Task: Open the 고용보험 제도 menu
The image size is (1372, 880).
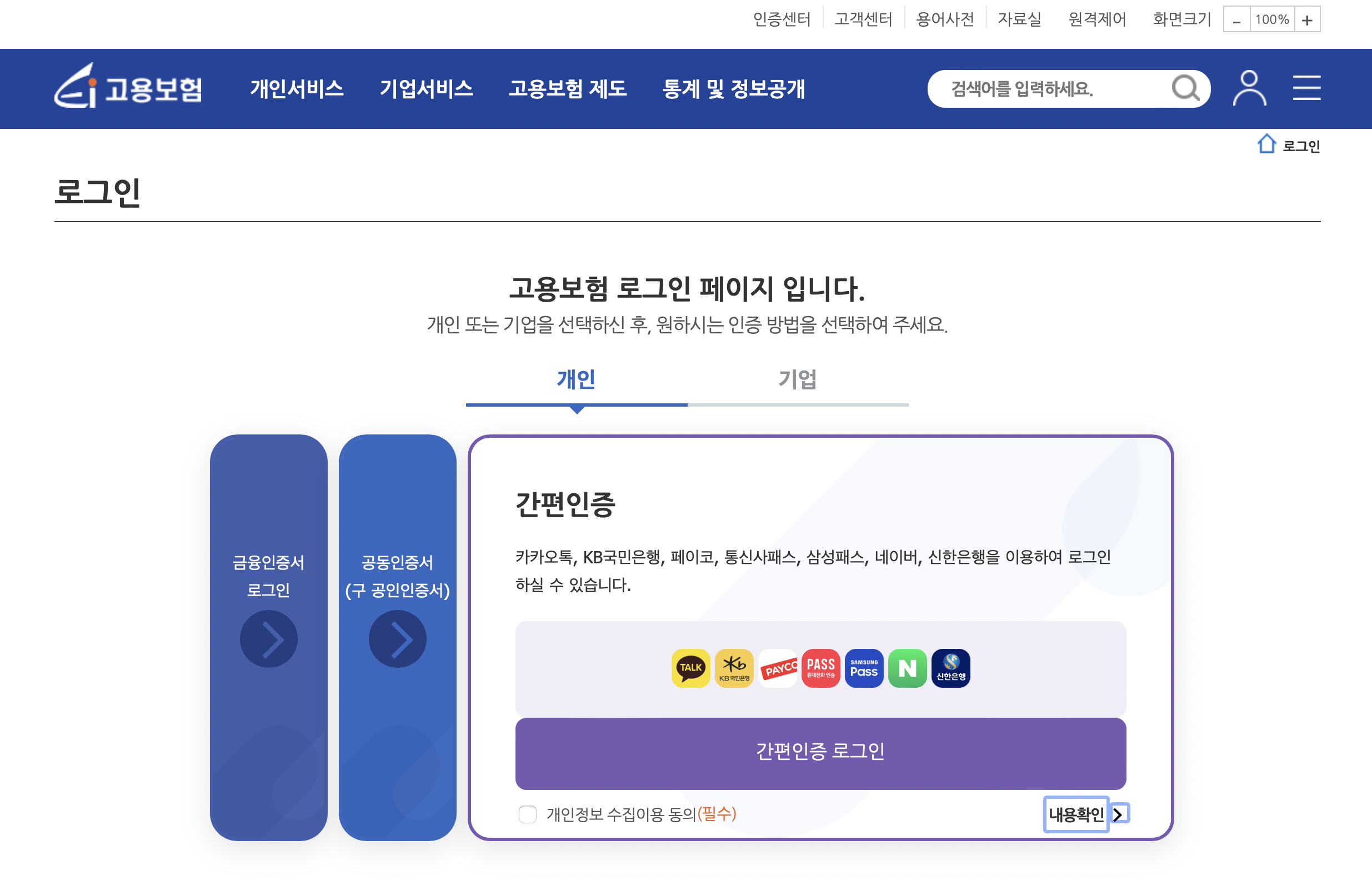Action: pyautogui.click(x=567, y=88)
